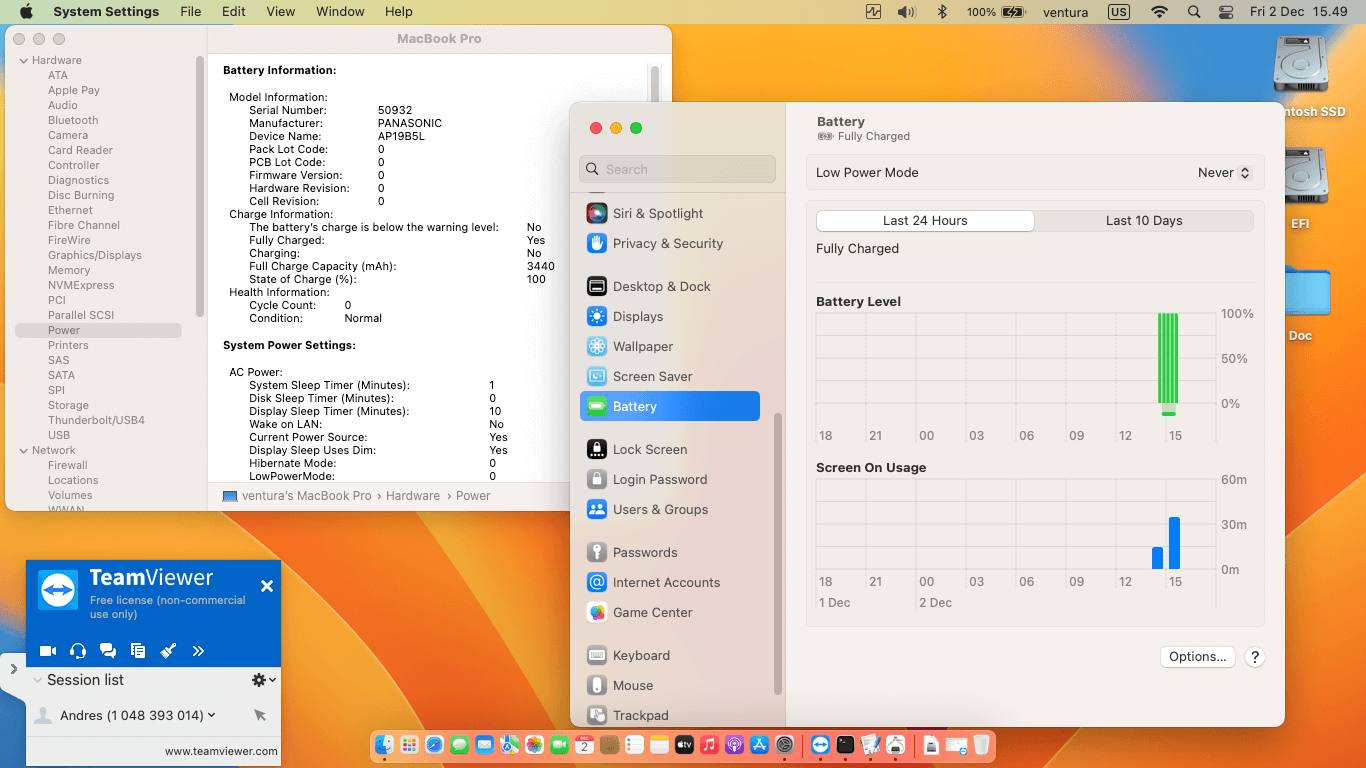The width and height of the screenshot is (1366, 768).
Task: Start TeamViewer video call camera
Action: click(48, 651)
